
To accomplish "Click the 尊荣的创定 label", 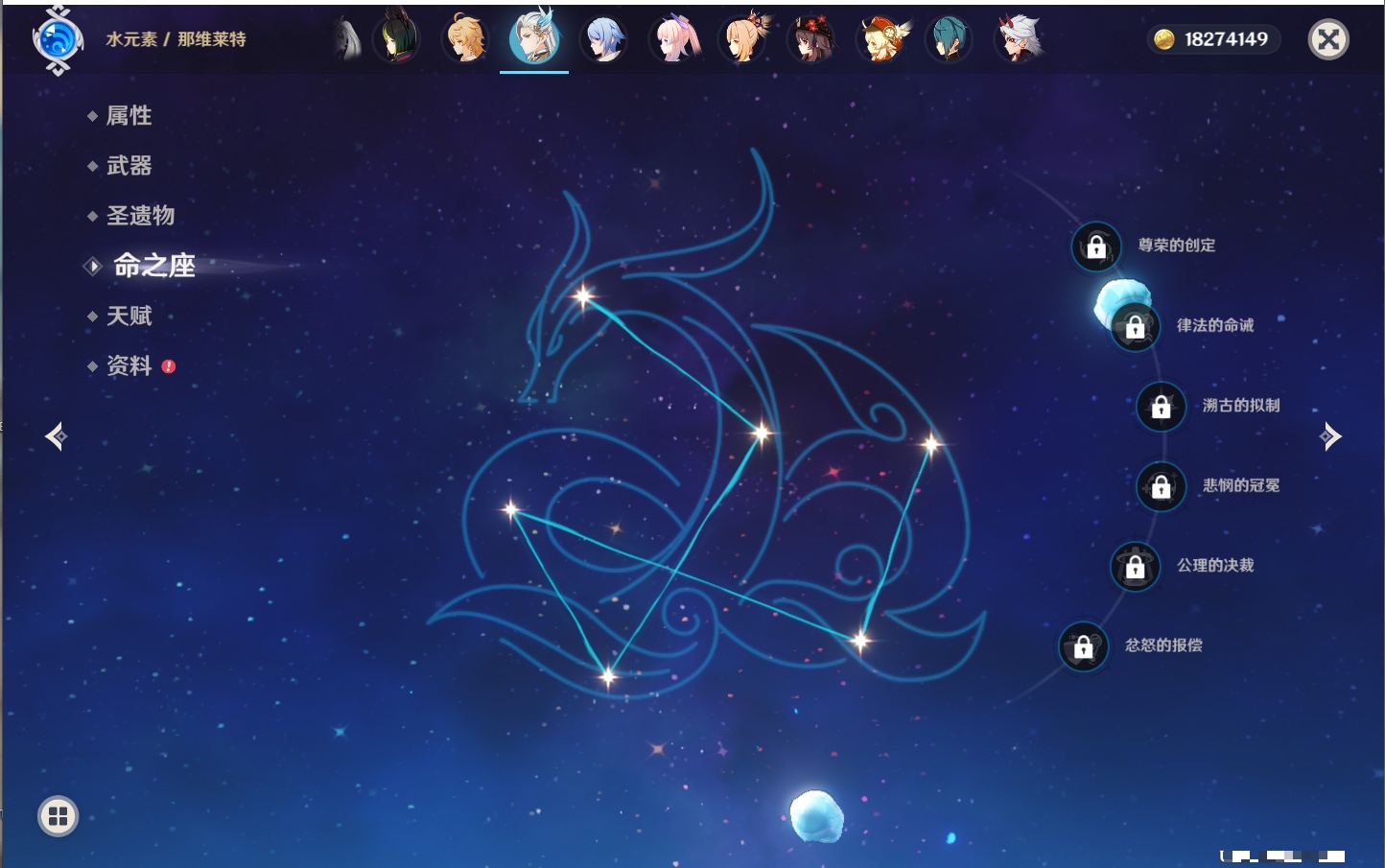I will click(x=1176, y=246).
